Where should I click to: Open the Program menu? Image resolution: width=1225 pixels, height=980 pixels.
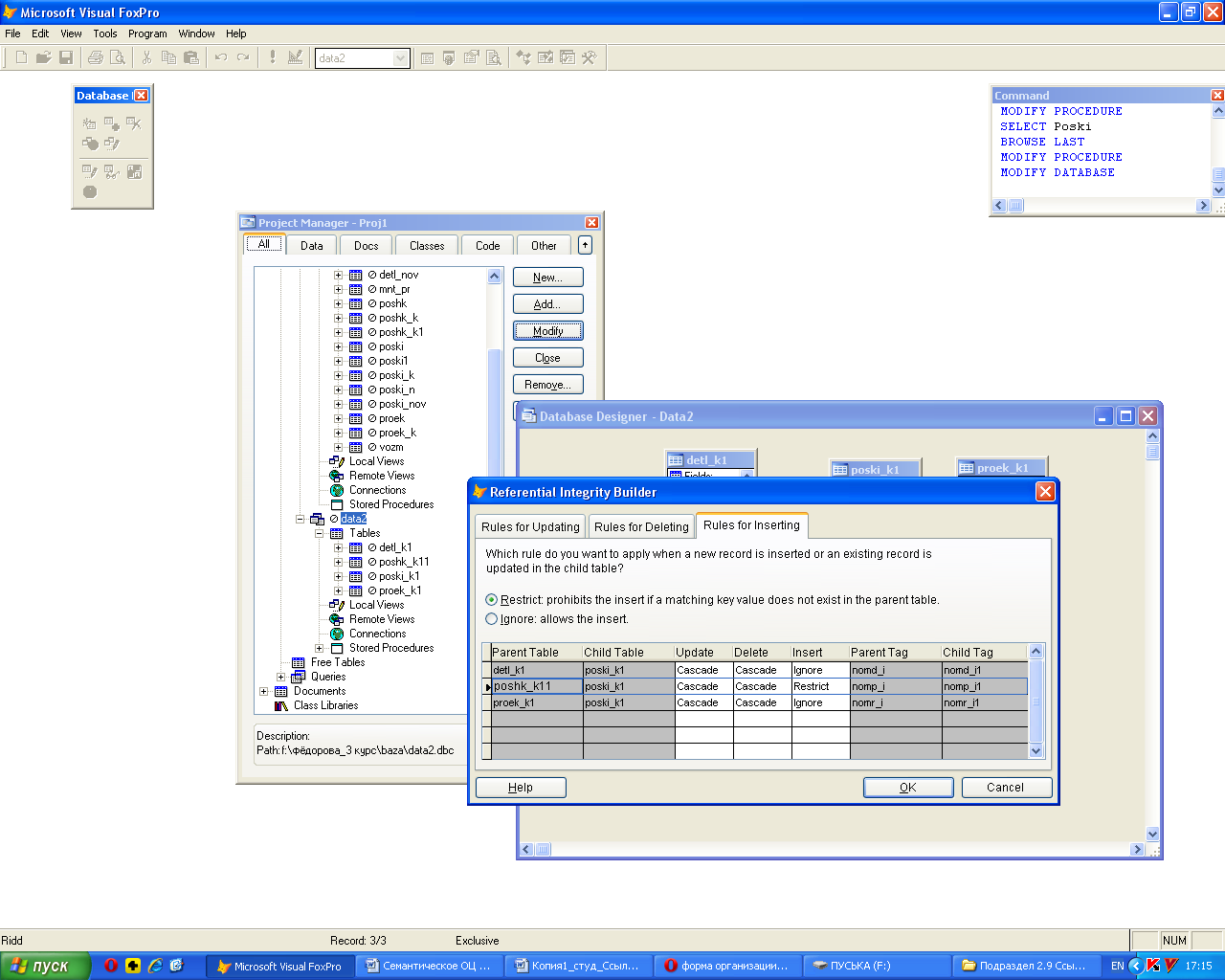pos(147,33)
